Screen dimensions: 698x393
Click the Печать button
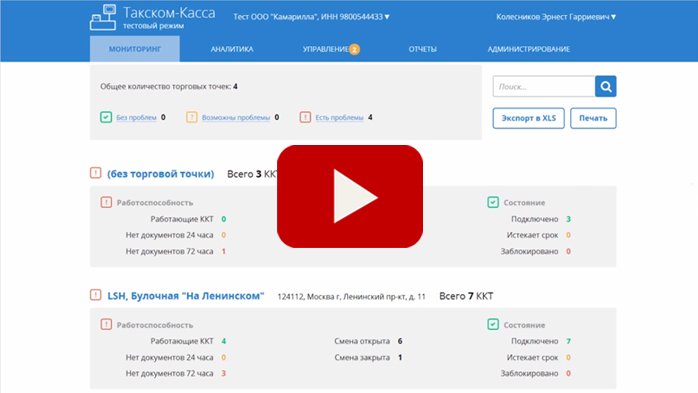click(593, 118)
